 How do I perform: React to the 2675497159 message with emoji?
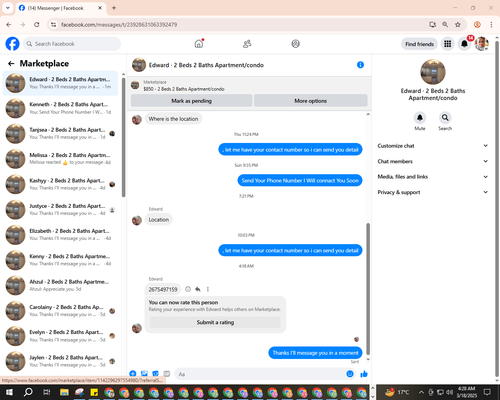coord(188,289)
